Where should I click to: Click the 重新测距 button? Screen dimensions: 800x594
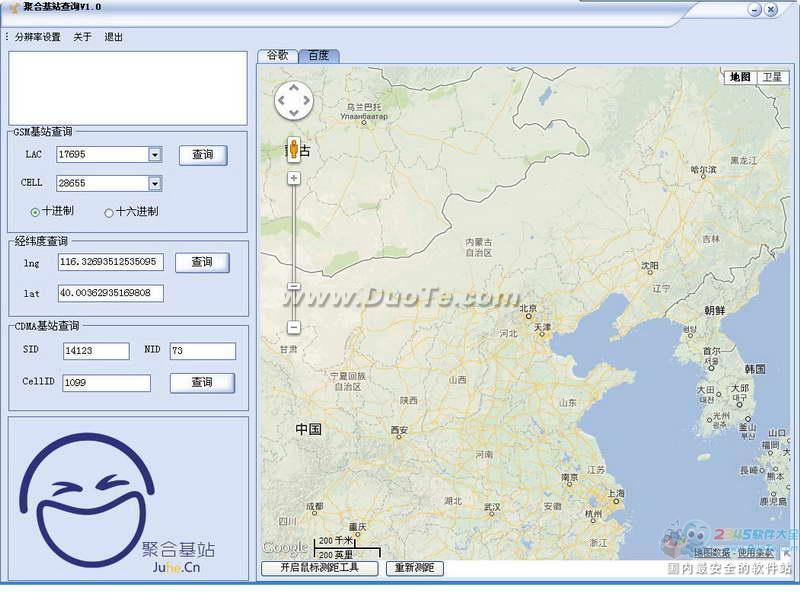click(414, 568)
